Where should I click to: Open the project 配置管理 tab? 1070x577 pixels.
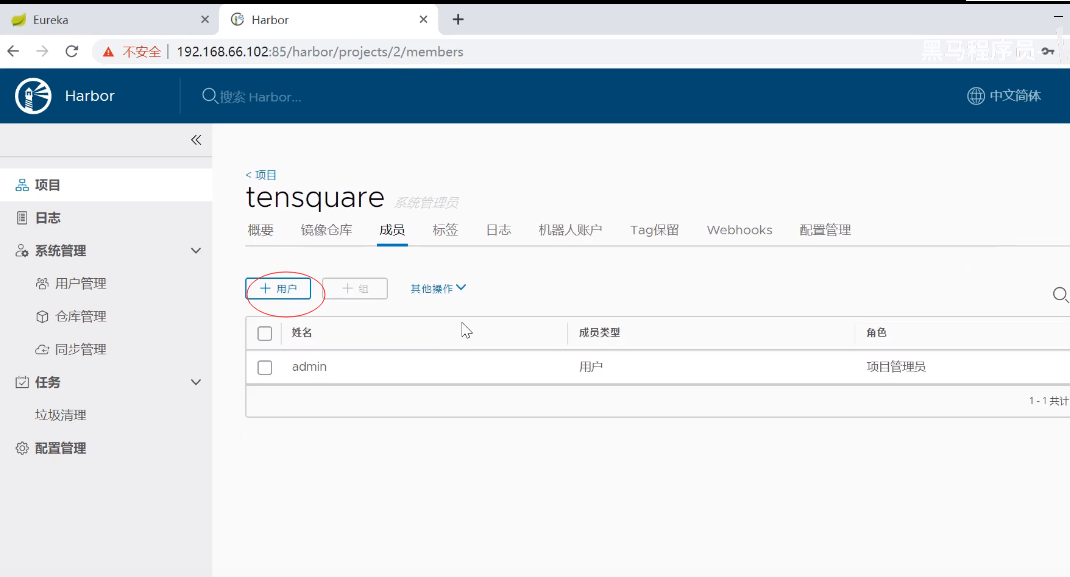pyautogui.click(x=825, y=230)
